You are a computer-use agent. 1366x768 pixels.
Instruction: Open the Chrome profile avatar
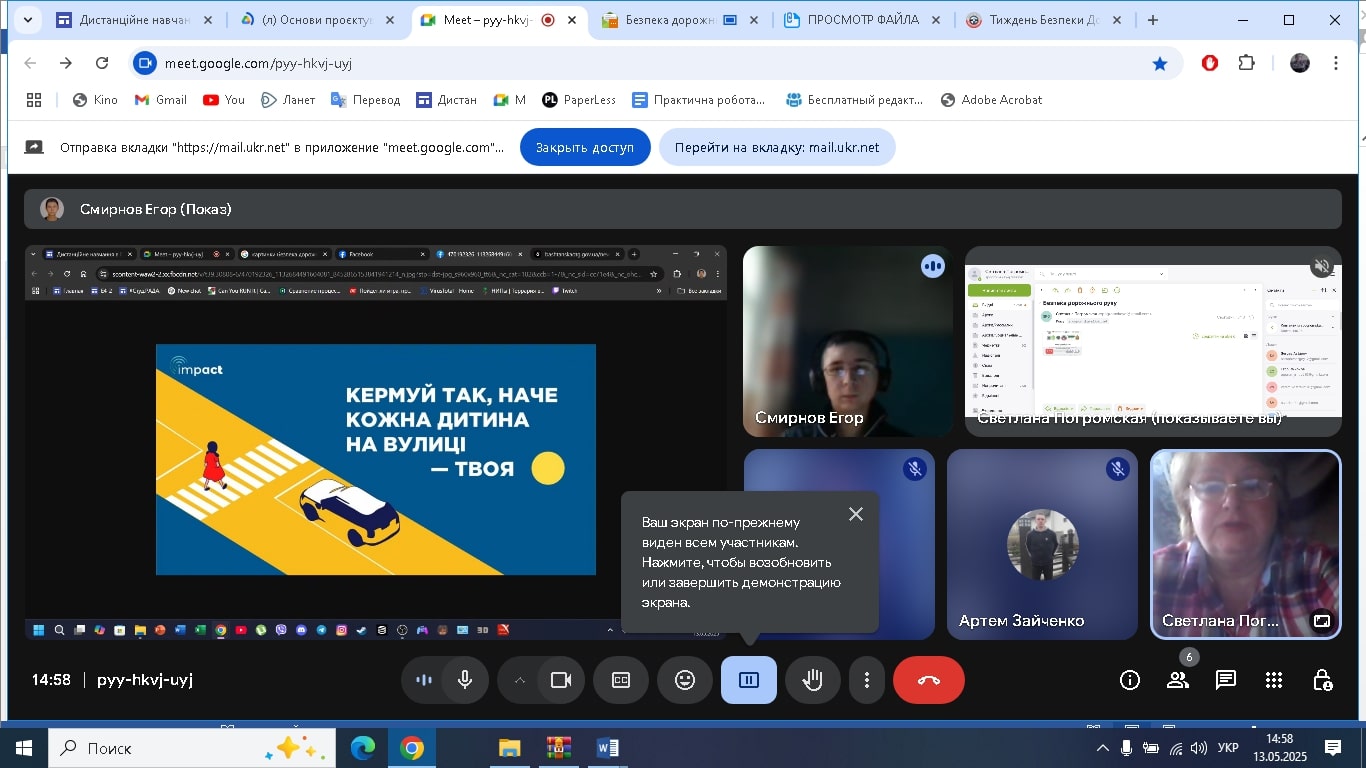pos(1299,63)
